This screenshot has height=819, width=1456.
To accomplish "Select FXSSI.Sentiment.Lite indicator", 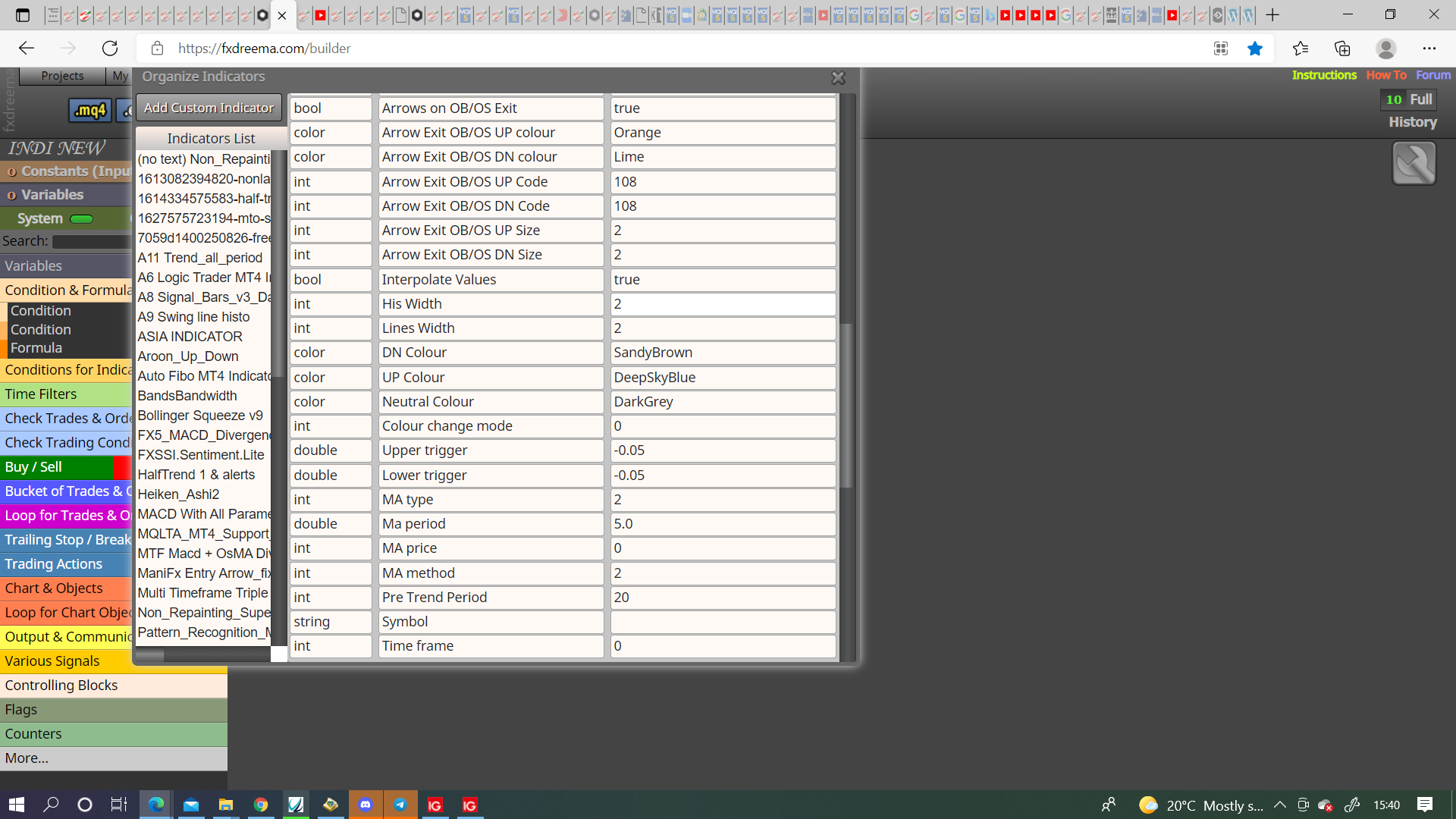I will pyautogui.click(x=202, y=455).
